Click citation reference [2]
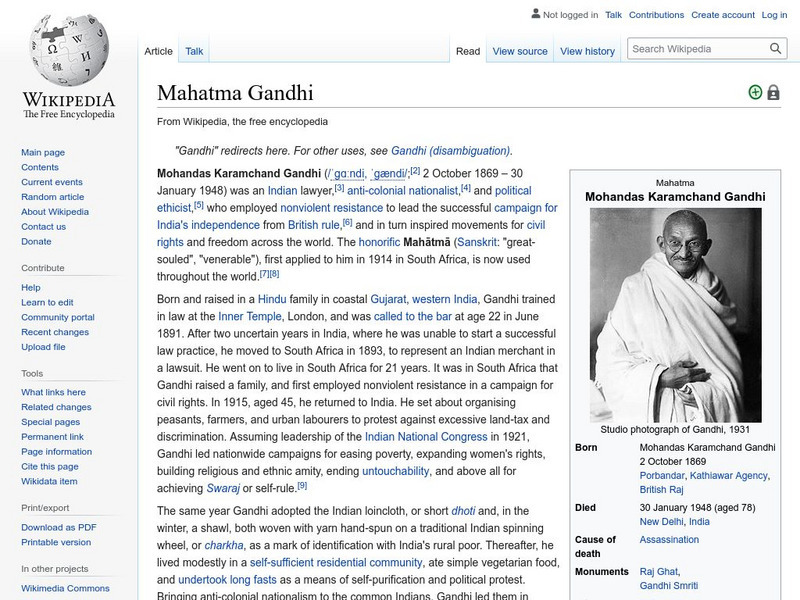 click(415, 170)
